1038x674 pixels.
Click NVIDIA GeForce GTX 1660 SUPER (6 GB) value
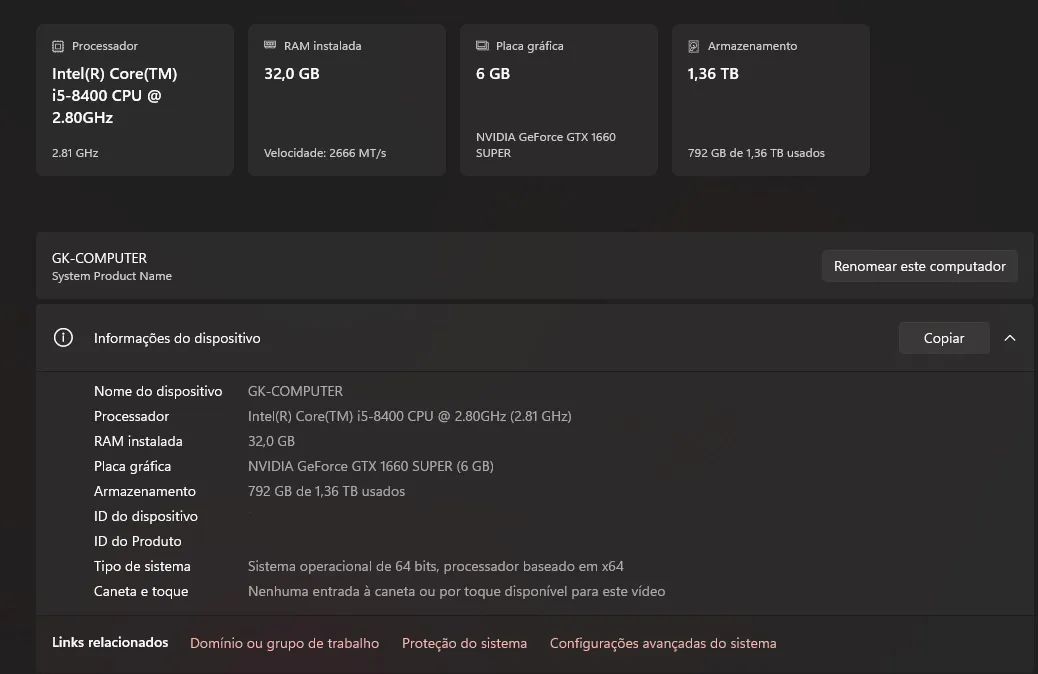(371, 466)
